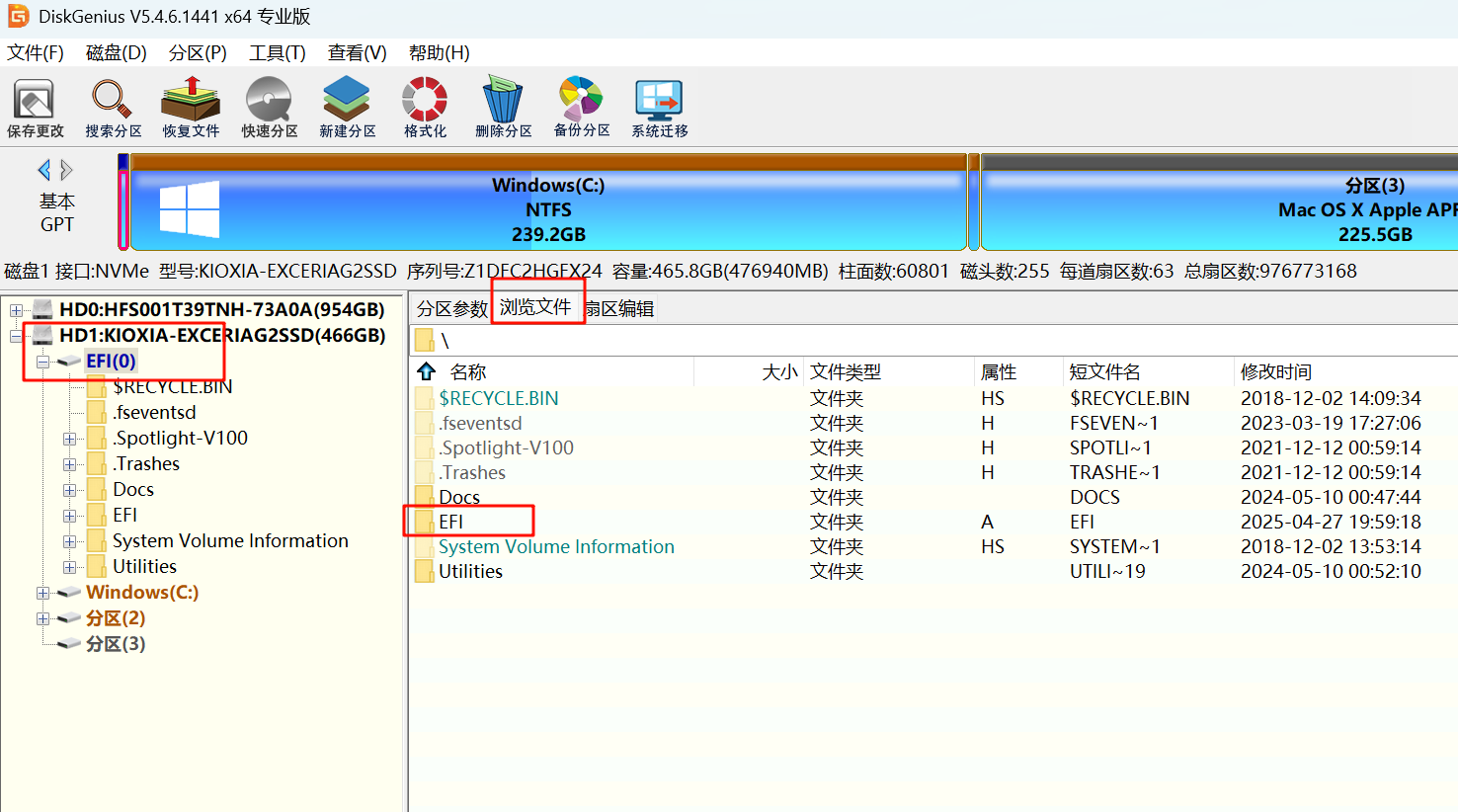The width and height of the screenshot is (1458, 812).
Task: Click the Windows(C:) partition icon in the tree
Action: (x=68, y=593)
